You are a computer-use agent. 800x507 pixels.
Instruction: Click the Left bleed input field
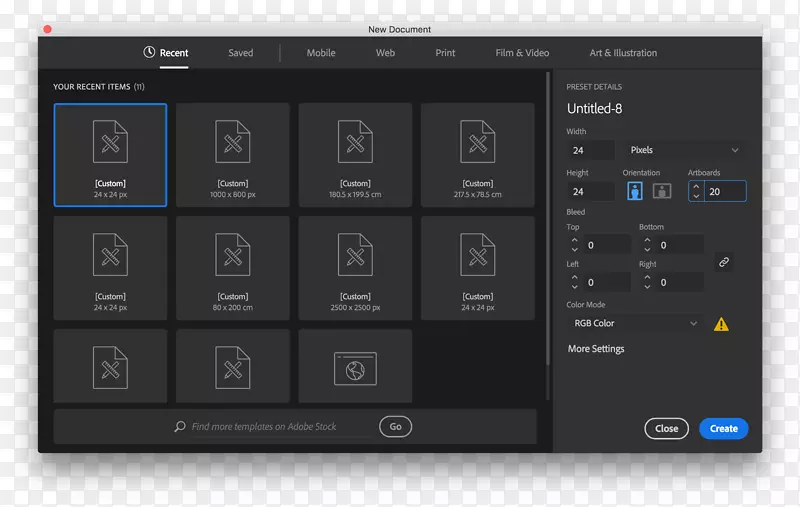[607, 282]
